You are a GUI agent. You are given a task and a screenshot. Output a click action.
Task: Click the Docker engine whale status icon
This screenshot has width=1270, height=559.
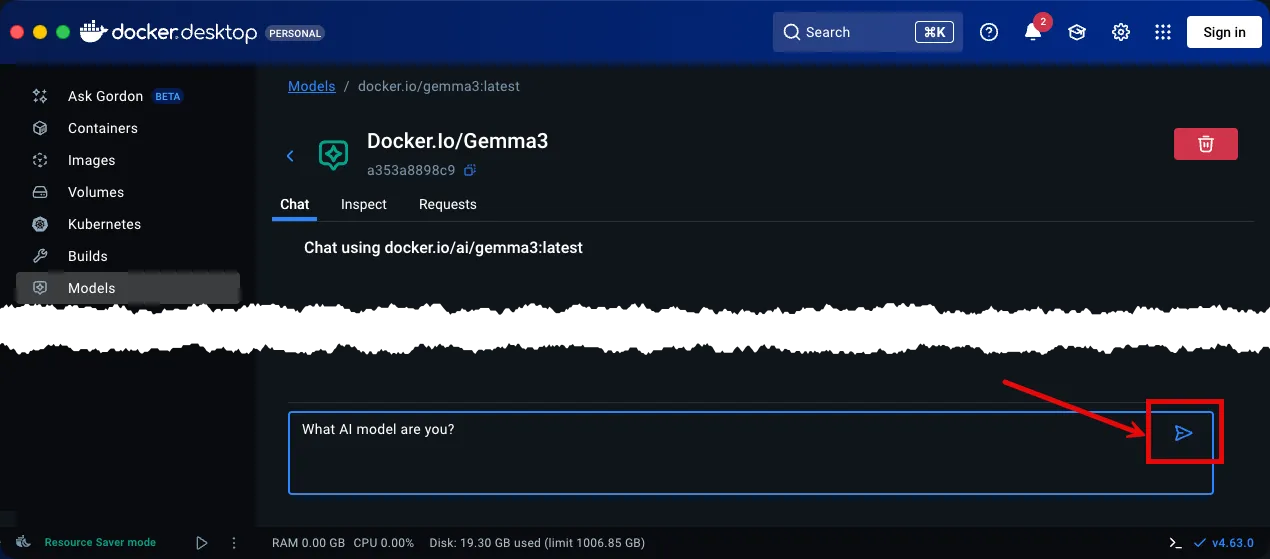[x=24, y=542]
